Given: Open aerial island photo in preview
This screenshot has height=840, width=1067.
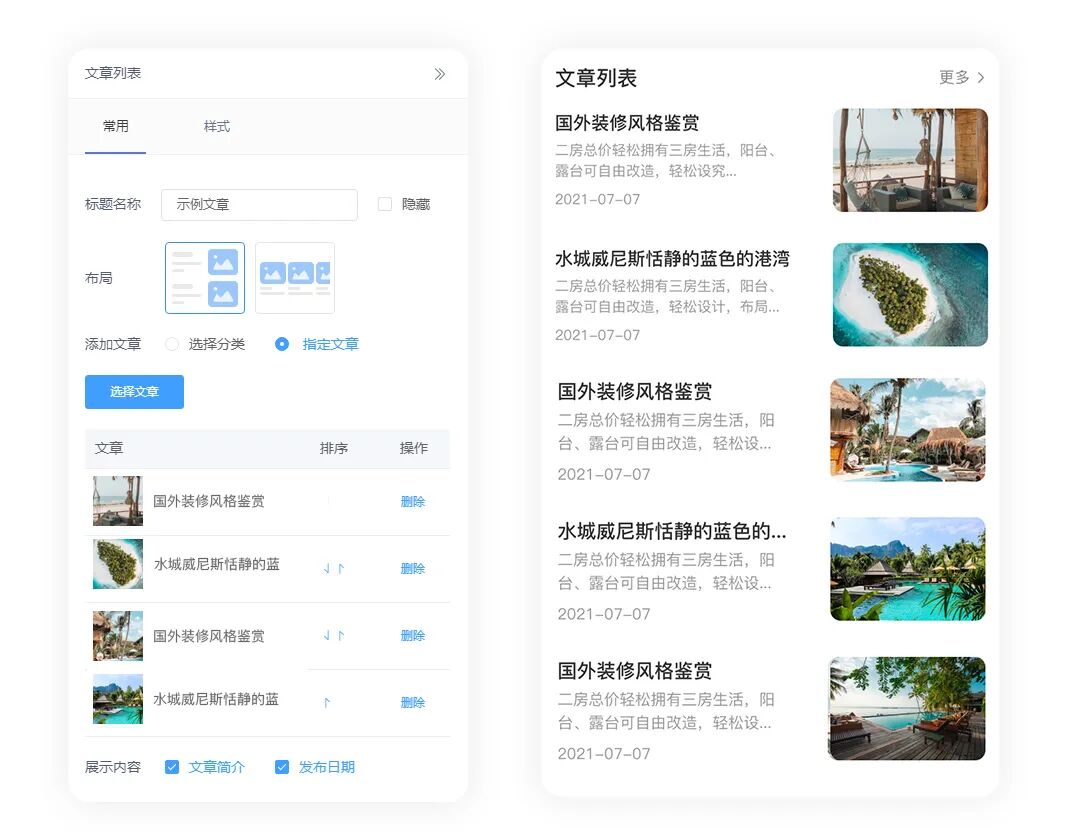Looking at the screenshot, I should tap(910, 295).
